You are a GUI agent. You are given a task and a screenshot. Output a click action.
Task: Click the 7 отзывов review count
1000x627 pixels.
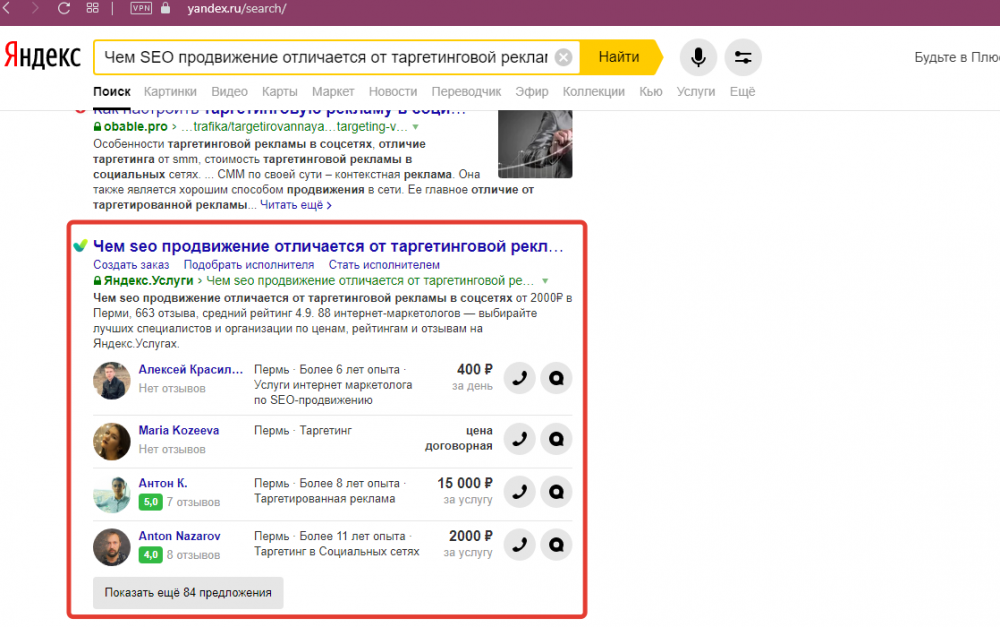tap(193, 503)
